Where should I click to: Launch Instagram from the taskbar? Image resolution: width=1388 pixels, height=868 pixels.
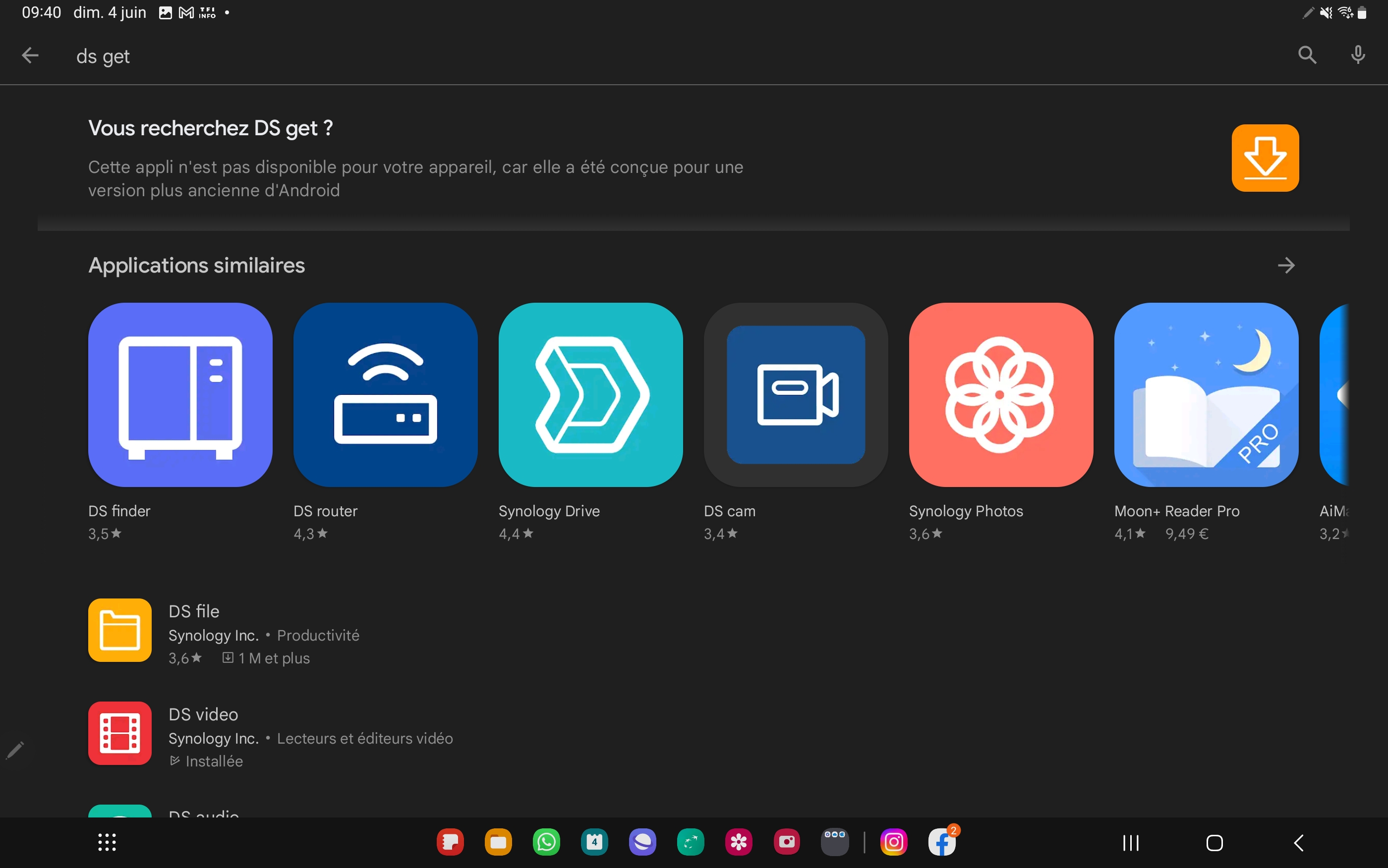pyautogui.click(x=894, y=842)
